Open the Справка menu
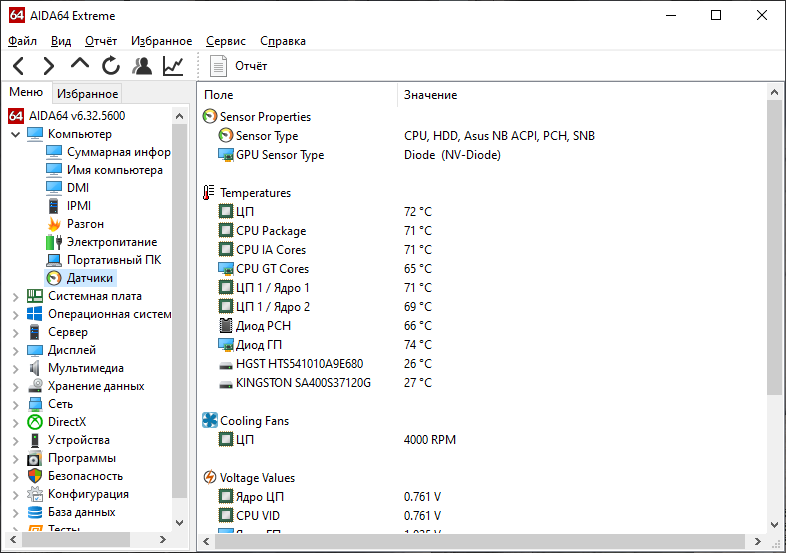The height and width of the screenshot is (553, 786). [x=283, y=41]
